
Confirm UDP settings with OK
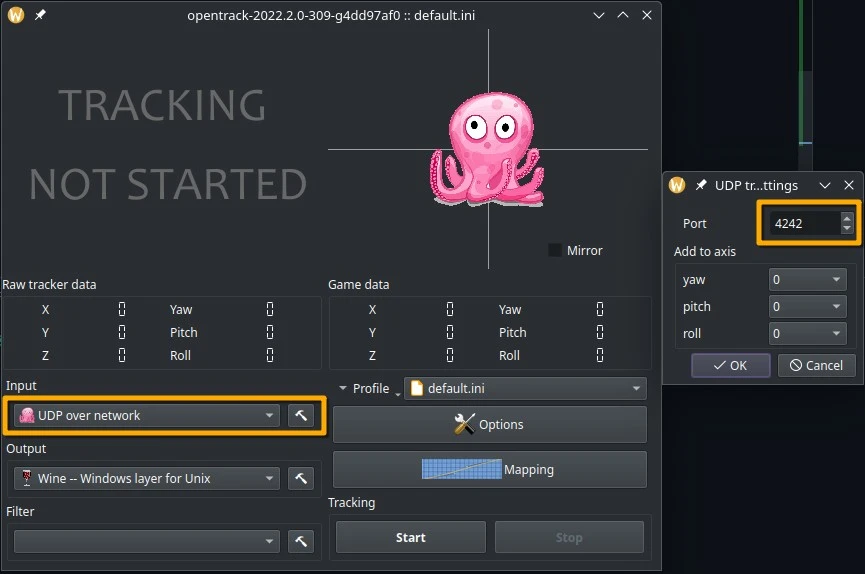(x=730, y=365)
